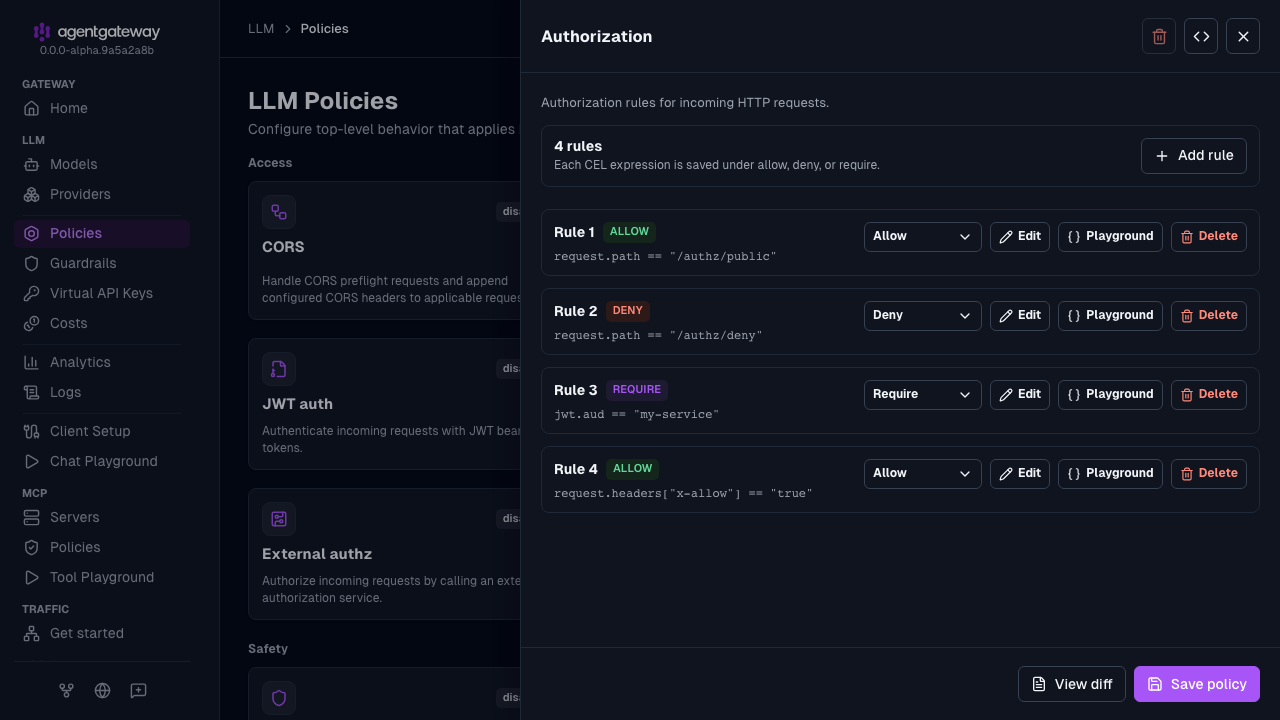Open Chat Playground
The width and height of the screenshot is (1280, 720).
(102, 461)
